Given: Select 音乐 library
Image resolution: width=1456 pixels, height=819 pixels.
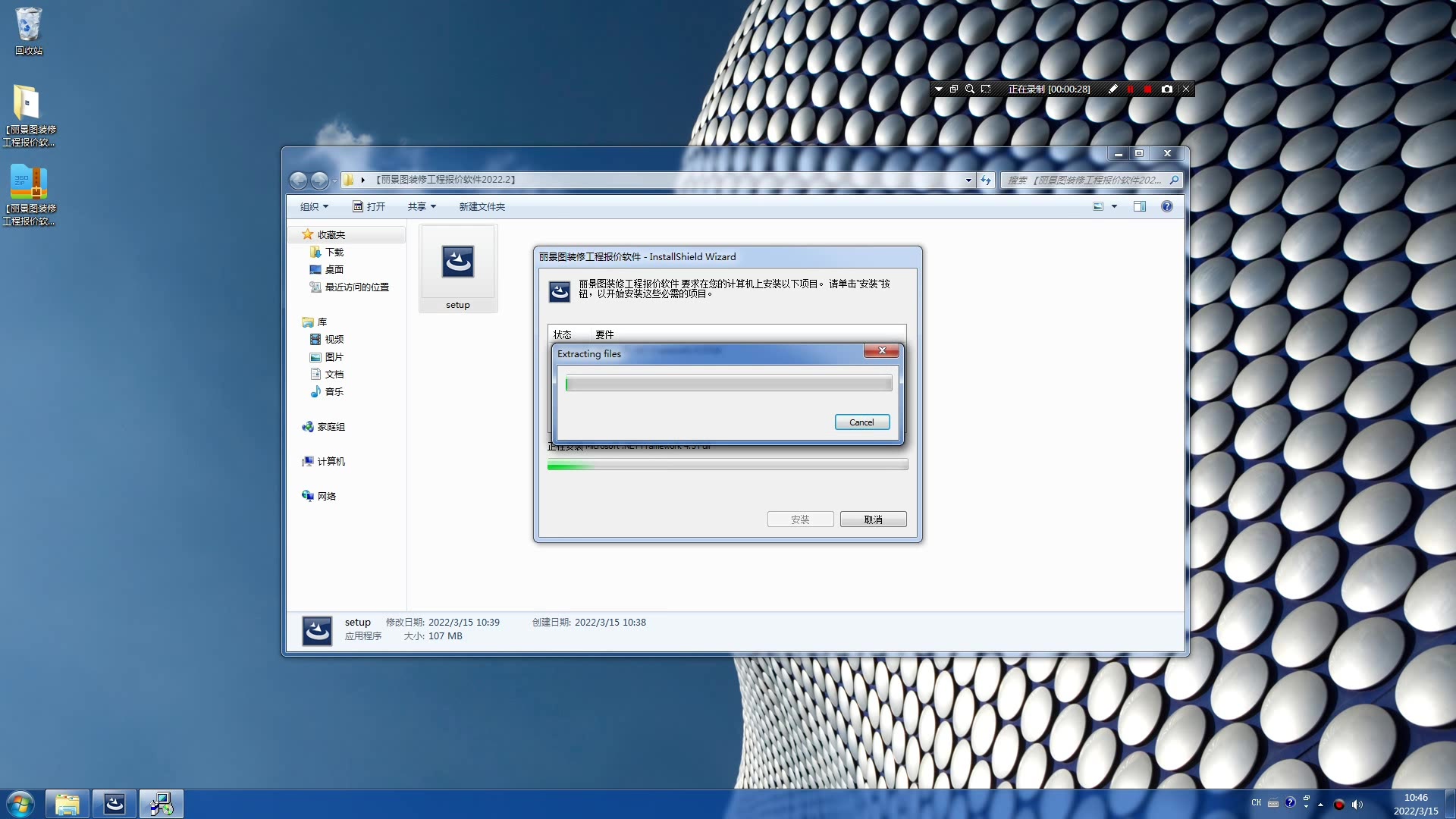Looking at the screenshot, I should coord(334,391).
